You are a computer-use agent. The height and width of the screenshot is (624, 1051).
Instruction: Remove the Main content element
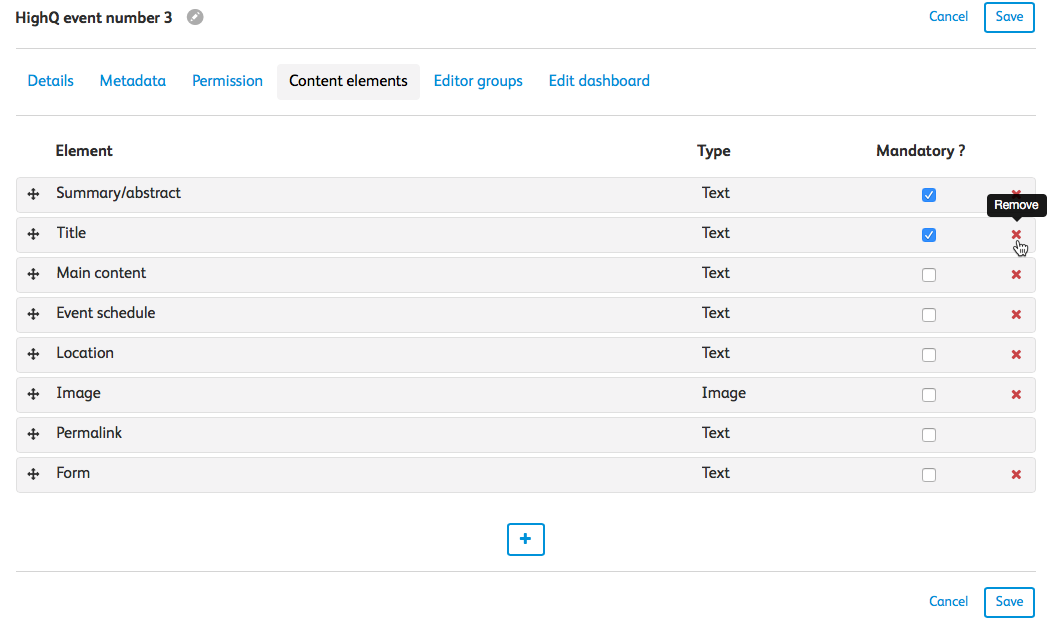[1016, 275]
